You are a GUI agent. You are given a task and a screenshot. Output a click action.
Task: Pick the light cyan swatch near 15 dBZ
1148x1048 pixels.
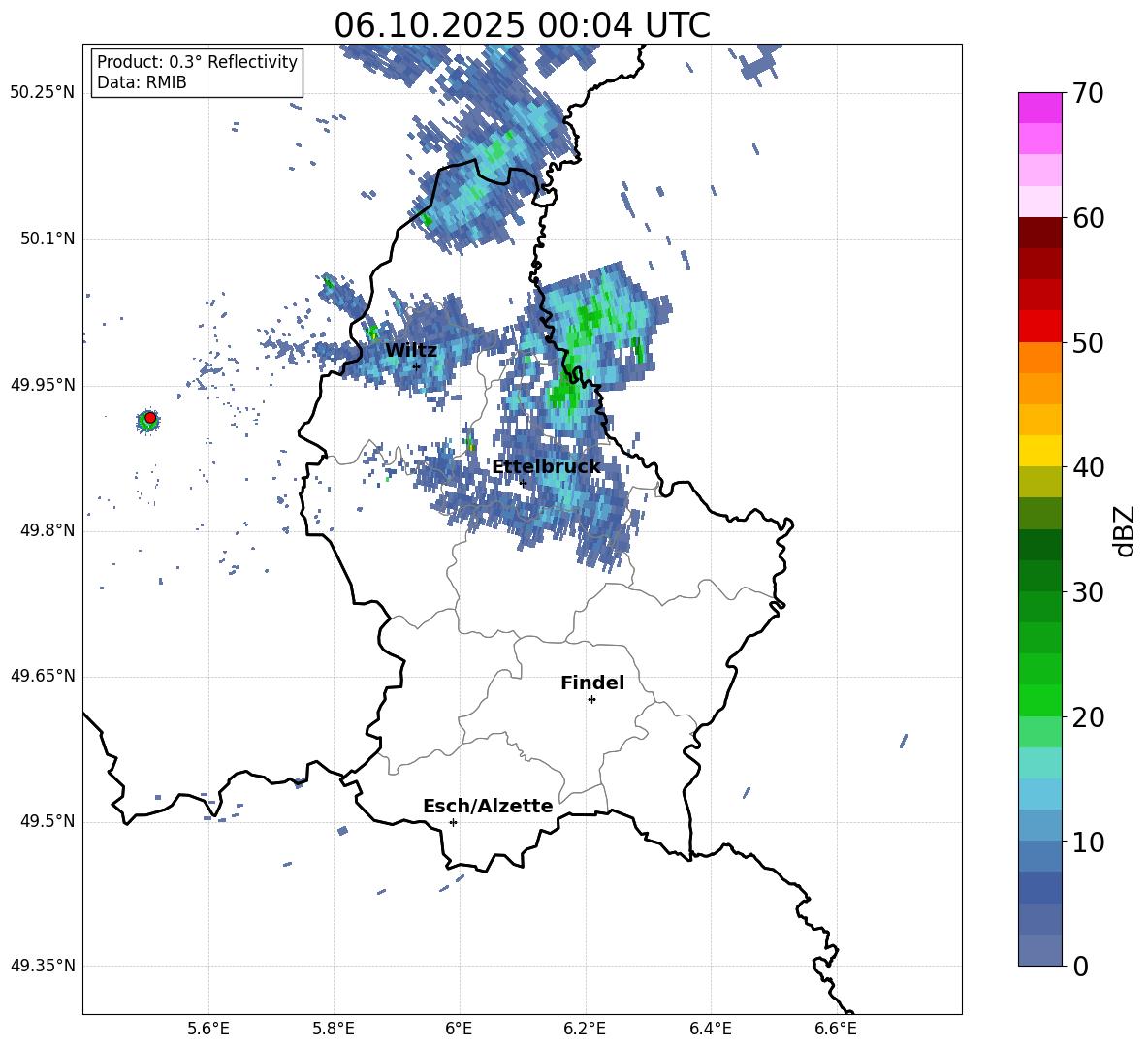(1039, 763)
